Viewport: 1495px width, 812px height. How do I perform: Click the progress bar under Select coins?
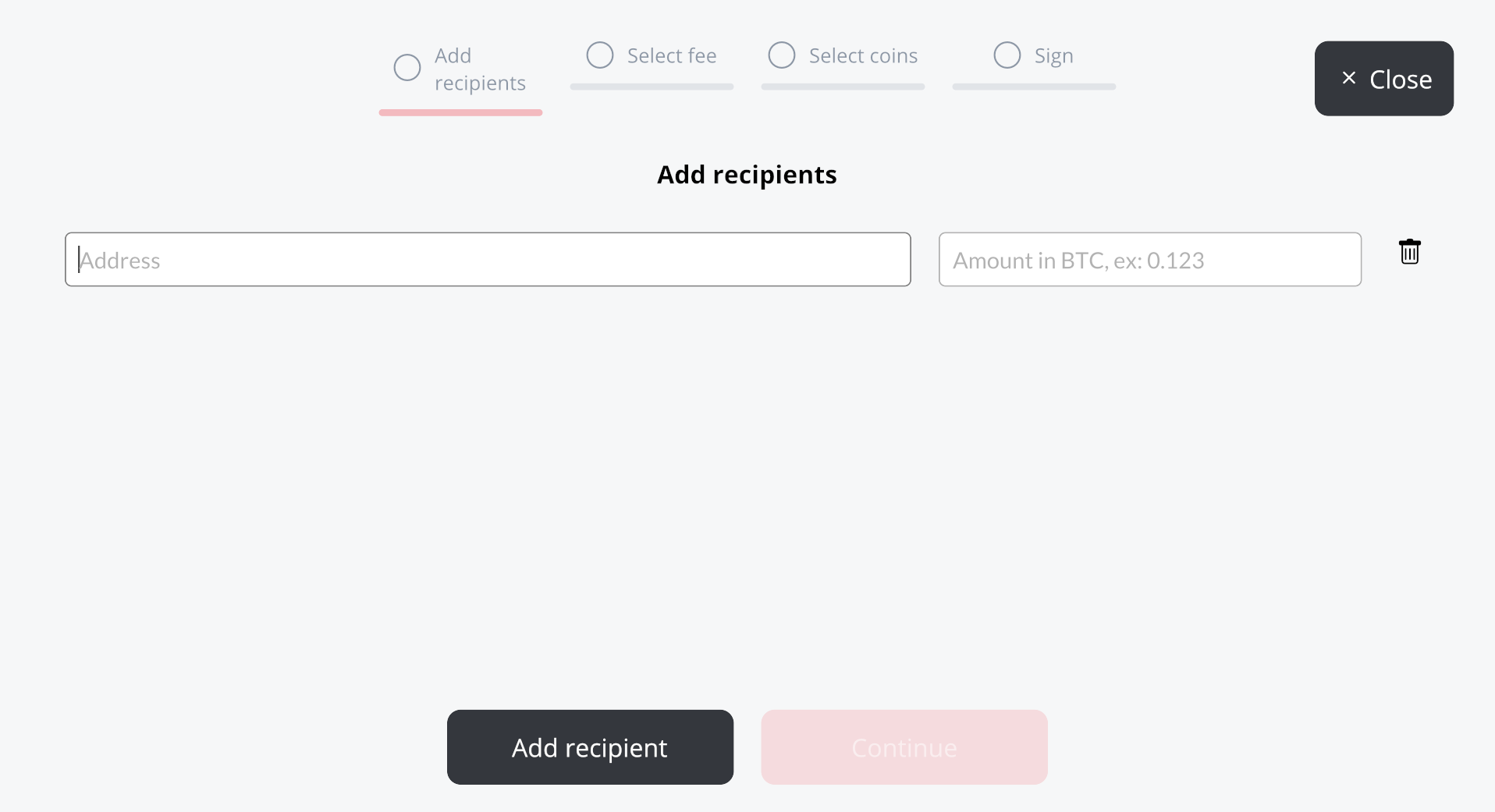pos(843,87)
